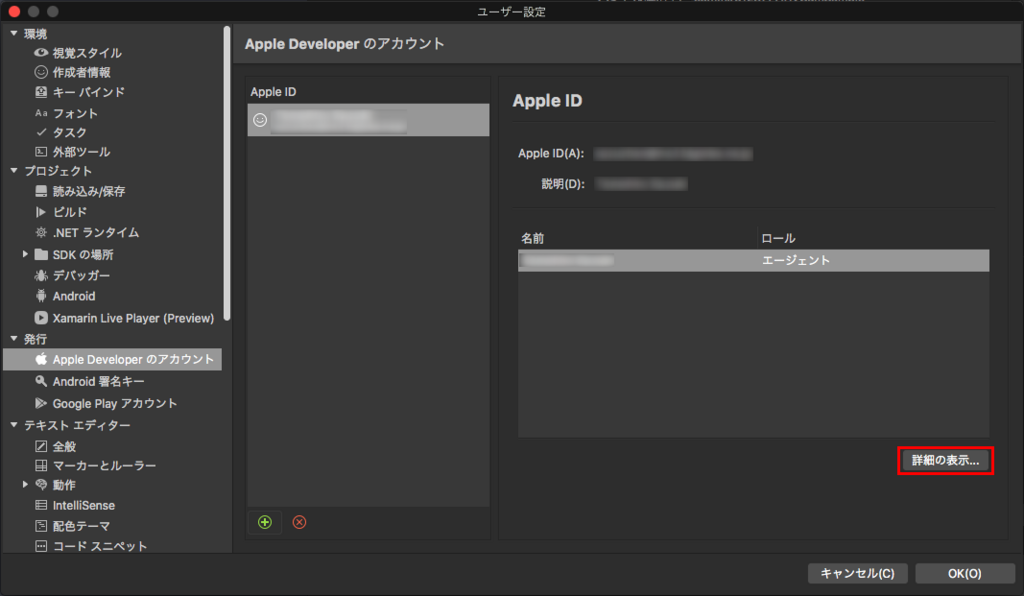
Task: Open Android 署名キー page
Action: pyautogui.click(x=99, y=381)
